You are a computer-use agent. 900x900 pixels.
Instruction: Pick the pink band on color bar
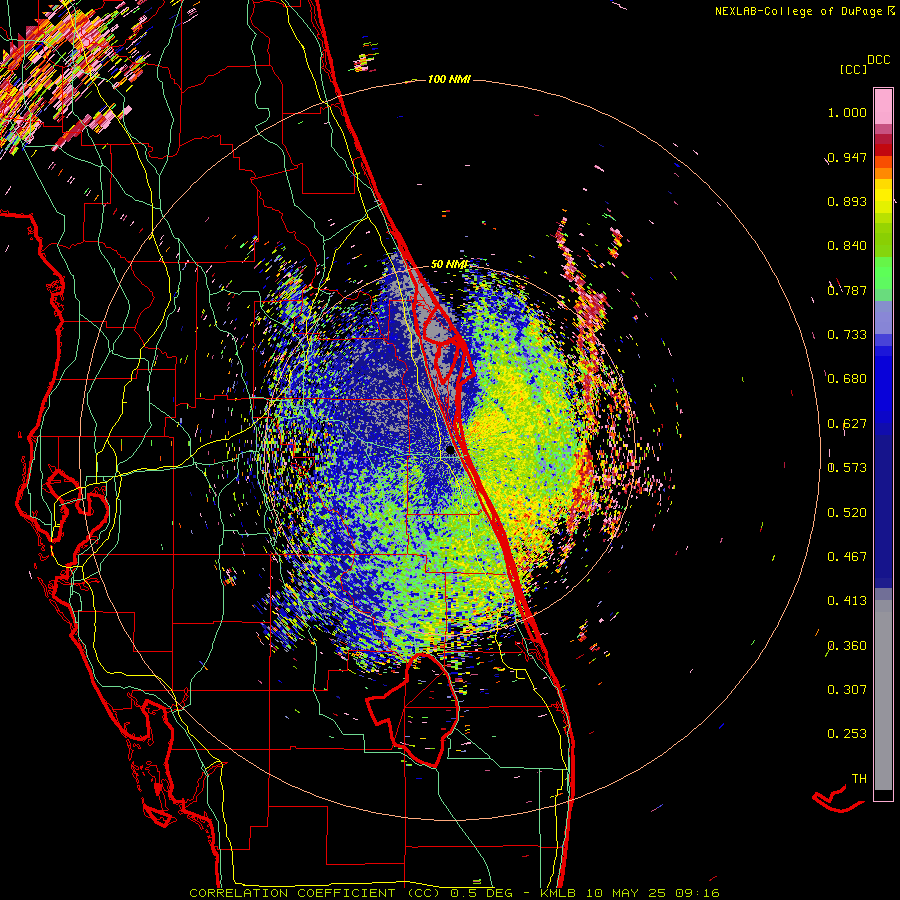point(883,107)
